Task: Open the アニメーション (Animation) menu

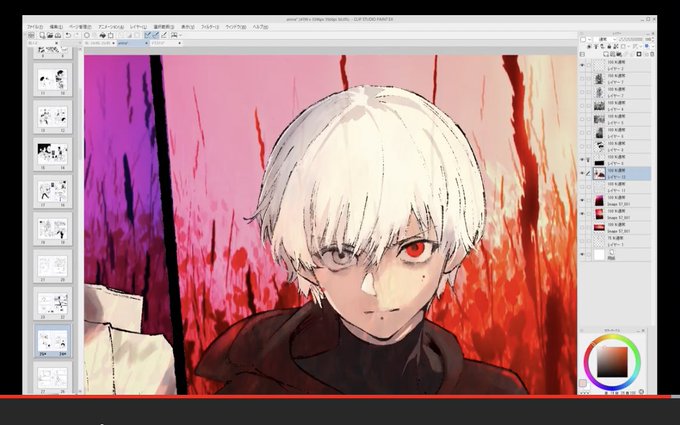Action: pos(111,27)
